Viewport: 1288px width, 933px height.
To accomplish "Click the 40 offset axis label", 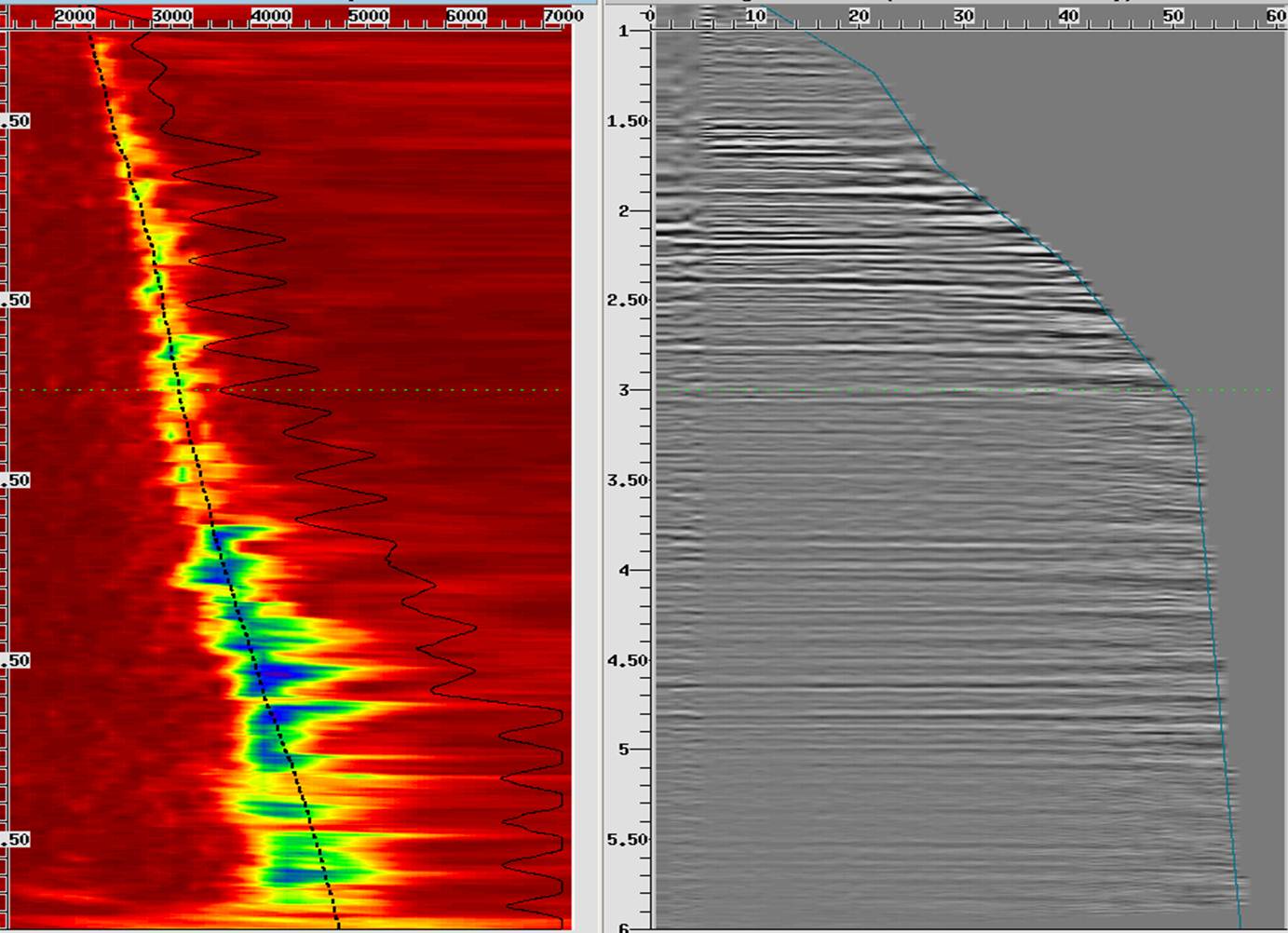I will (1068, 15).
